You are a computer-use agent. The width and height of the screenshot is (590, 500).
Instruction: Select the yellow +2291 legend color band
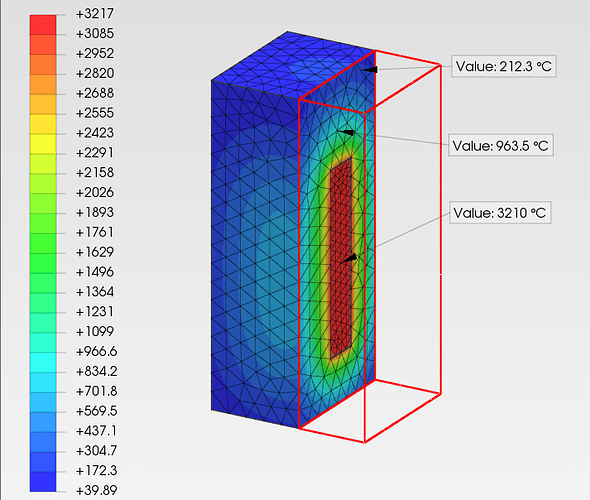click(x=43, y=144)
